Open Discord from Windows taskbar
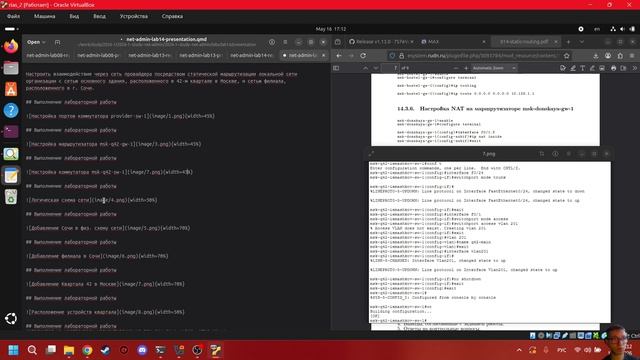The image size is (640, 360). tap(142, 350)
